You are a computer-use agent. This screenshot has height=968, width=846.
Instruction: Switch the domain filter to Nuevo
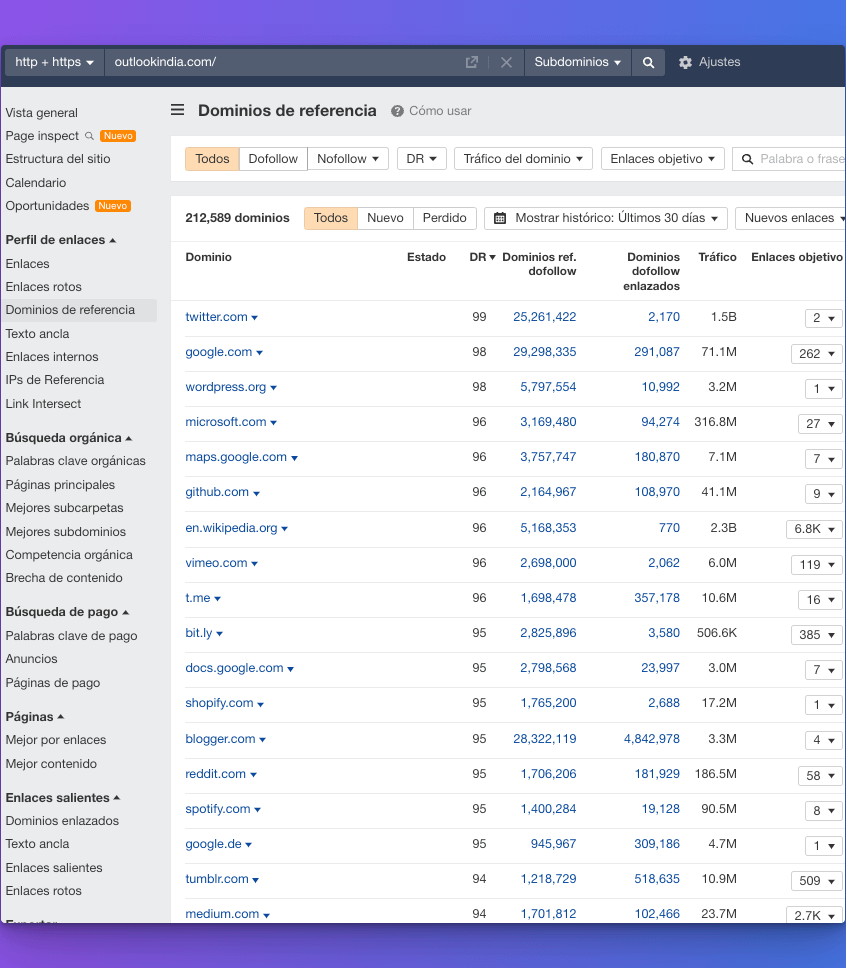385,218
